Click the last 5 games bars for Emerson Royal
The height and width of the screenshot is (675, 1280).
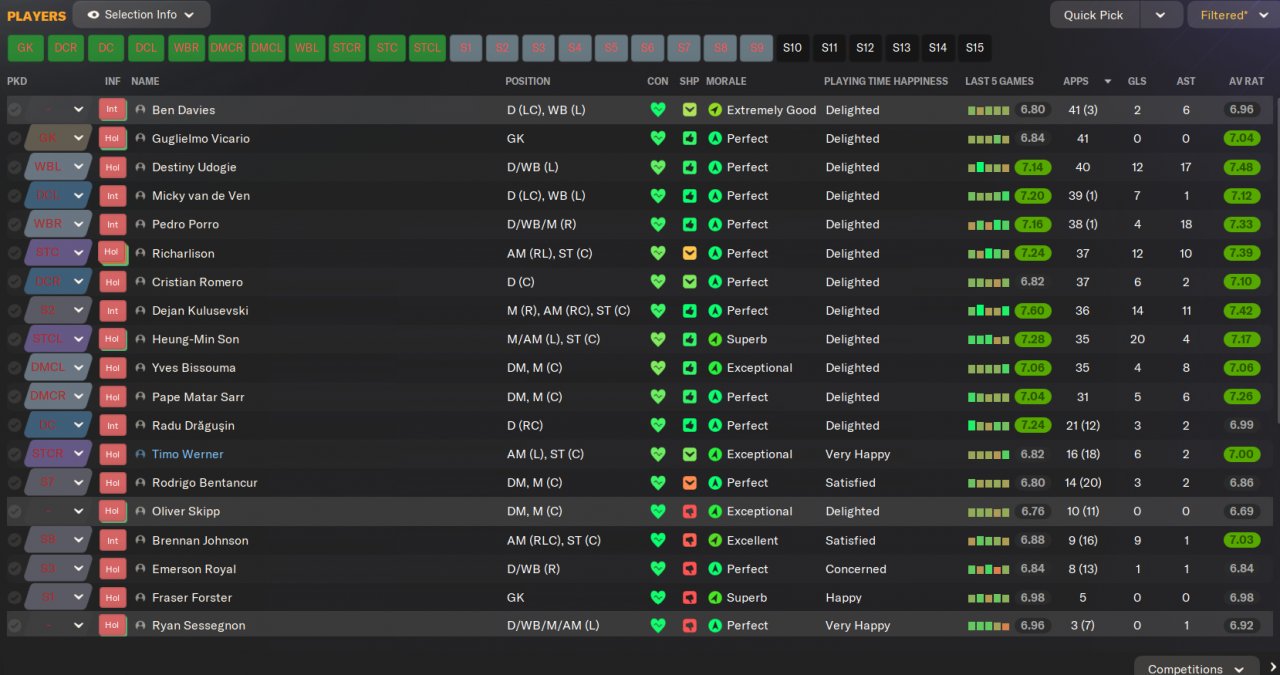click(x=988, y=569)
